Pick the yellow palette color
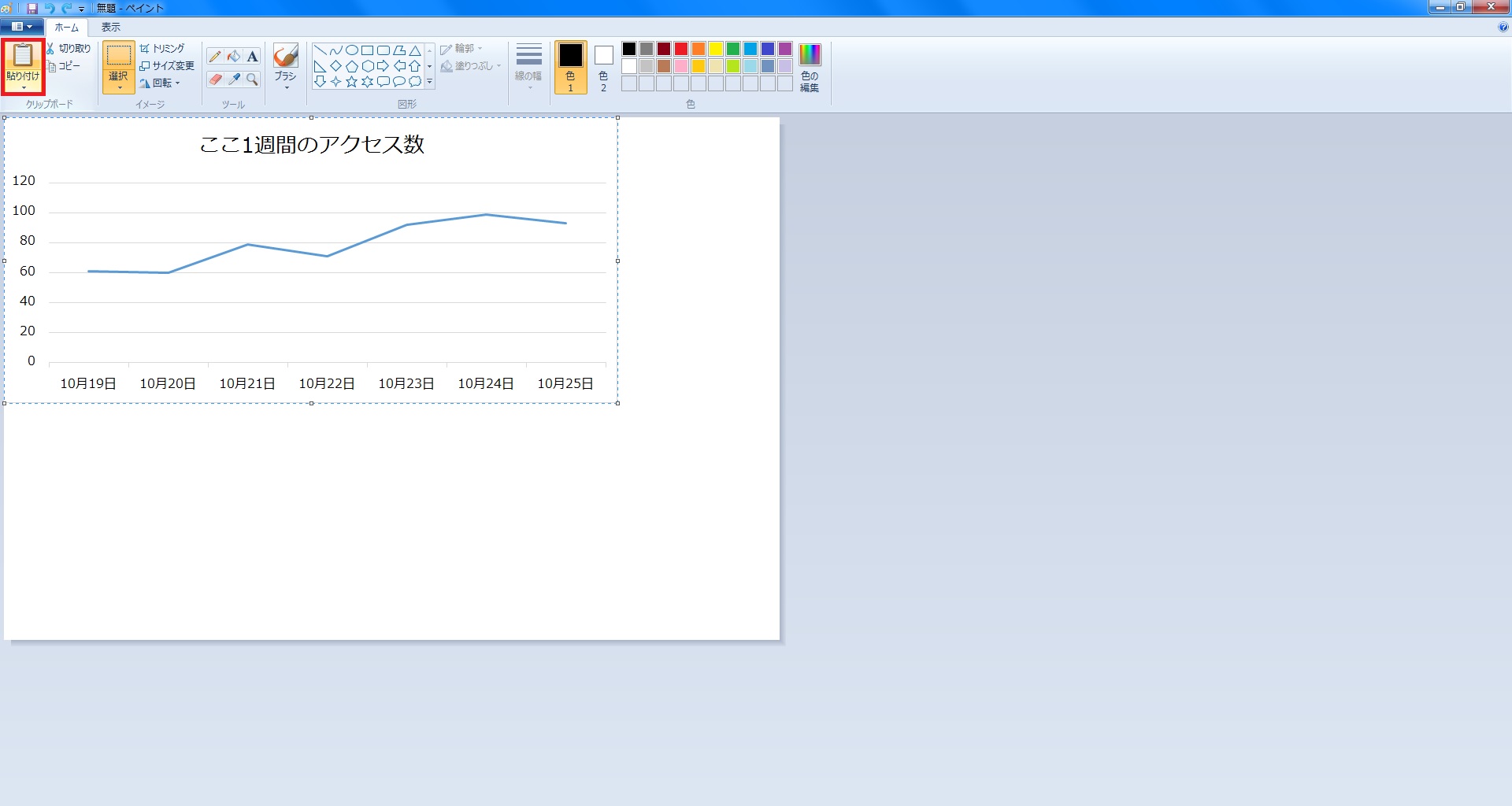The image size is (1512, 806). pyautogui.click(x=716, y=49)
